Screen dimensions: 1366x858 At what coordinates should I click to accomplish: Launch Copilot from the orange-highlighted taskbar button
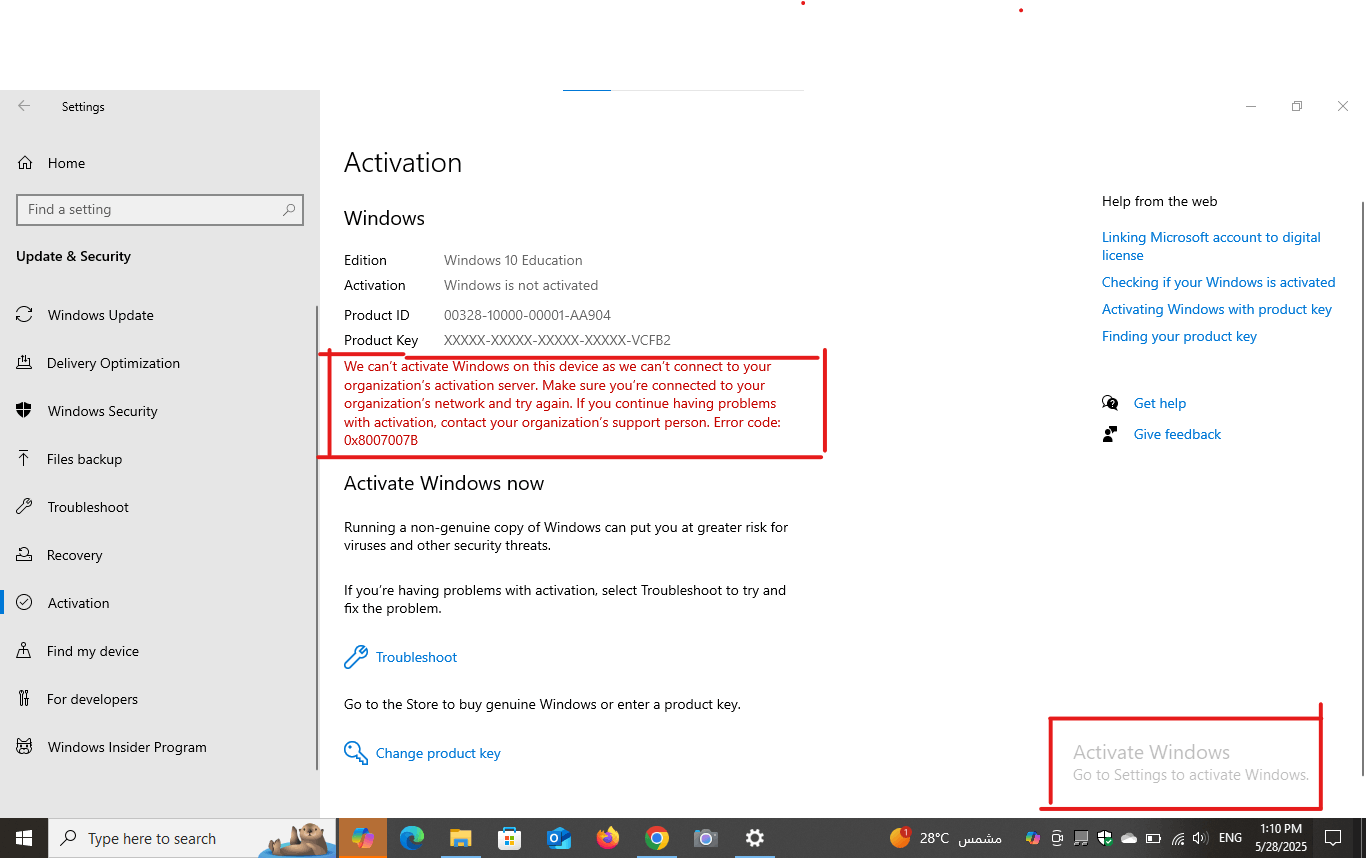coord(363,838)
